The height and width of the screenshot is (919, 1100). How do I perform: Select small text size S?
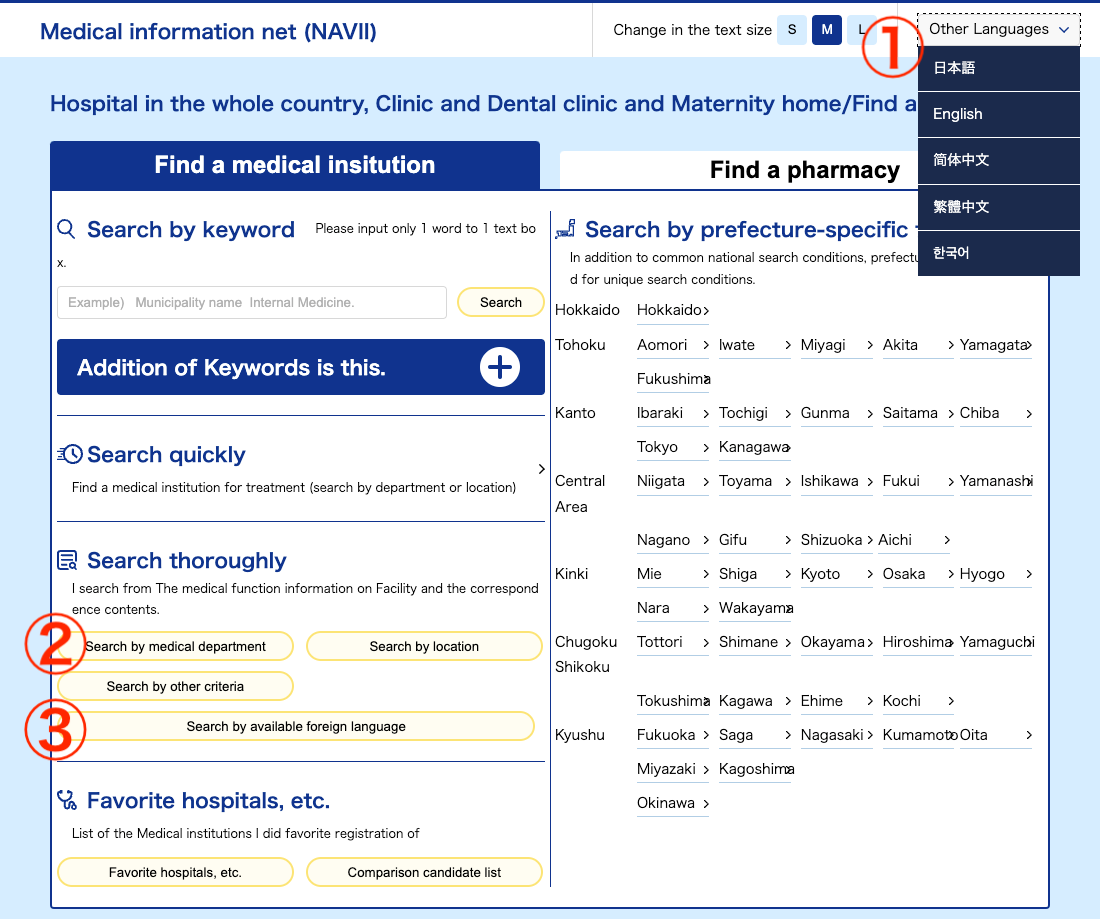[x=791, y=30]
